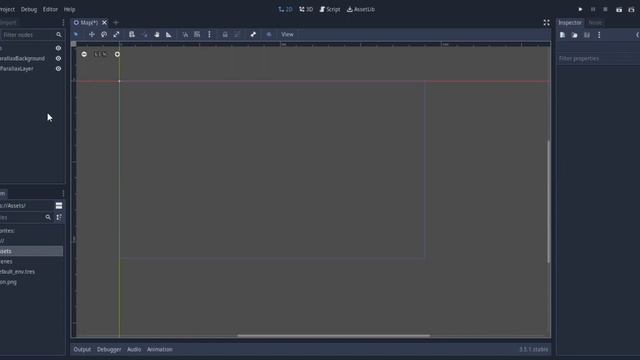
Task: Select the icon.png file
Action: (9, 282)
